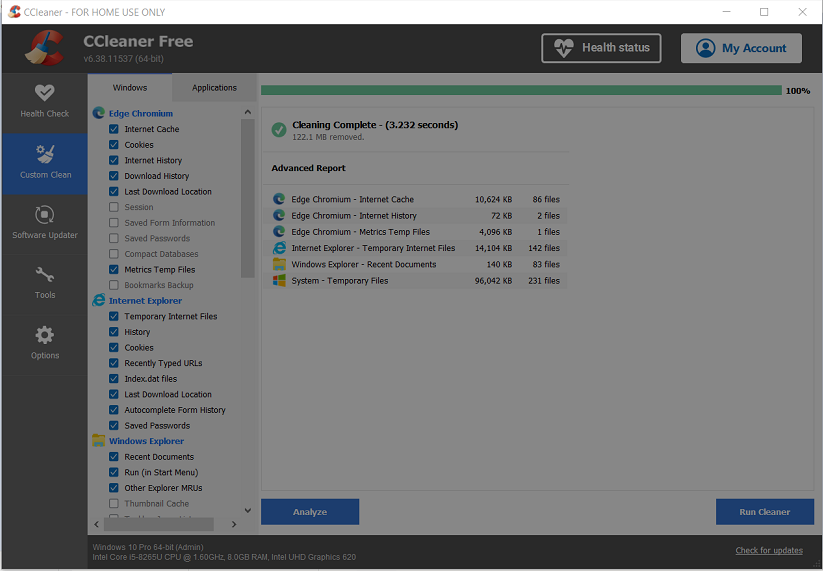Click Windows icon beside System Temporary Files row
The width and height of the screenshot is (823, 571).
(x=279, y=280)
